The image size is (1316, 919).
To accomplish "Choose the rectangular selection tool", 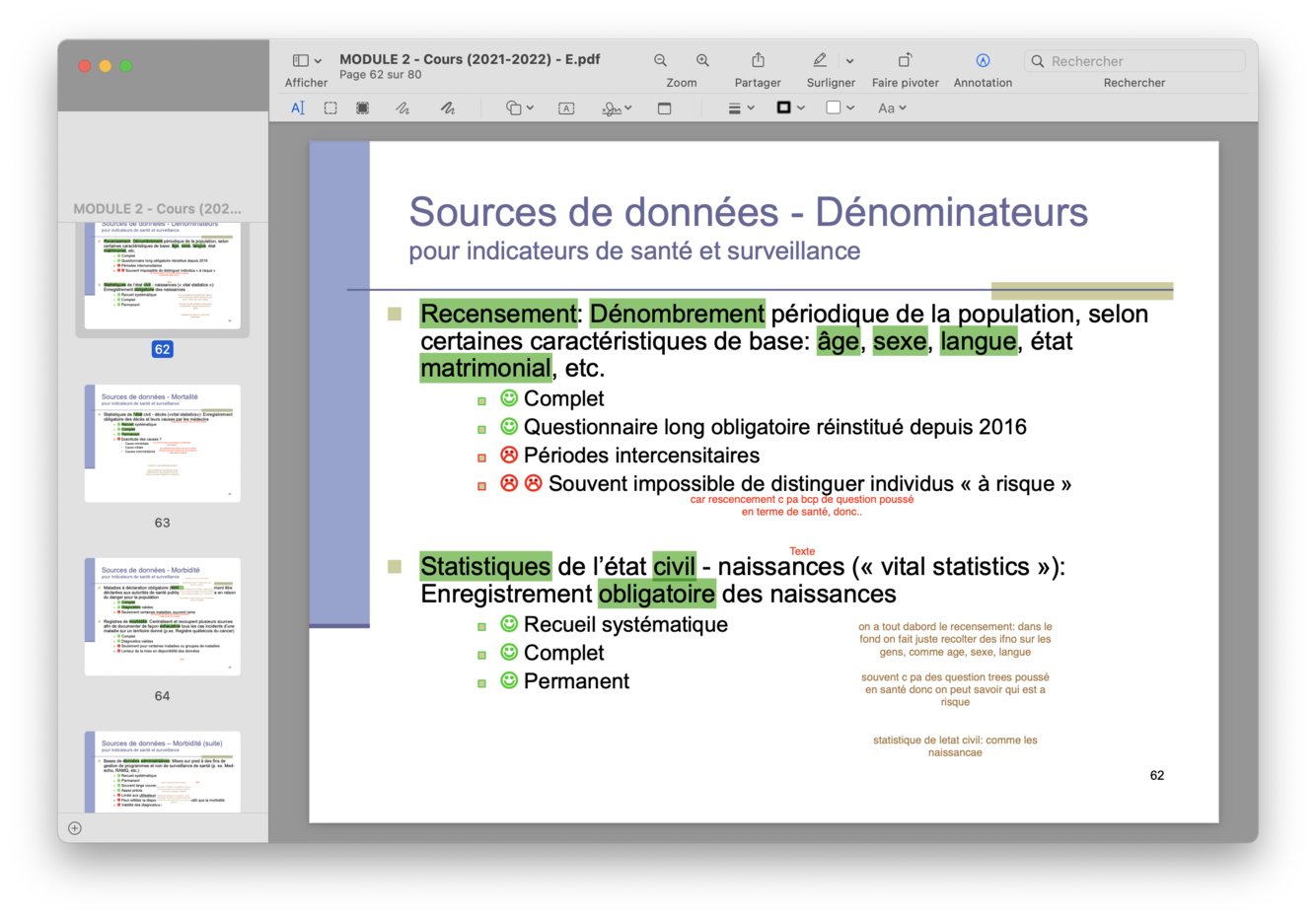I will tap(330, 108).
